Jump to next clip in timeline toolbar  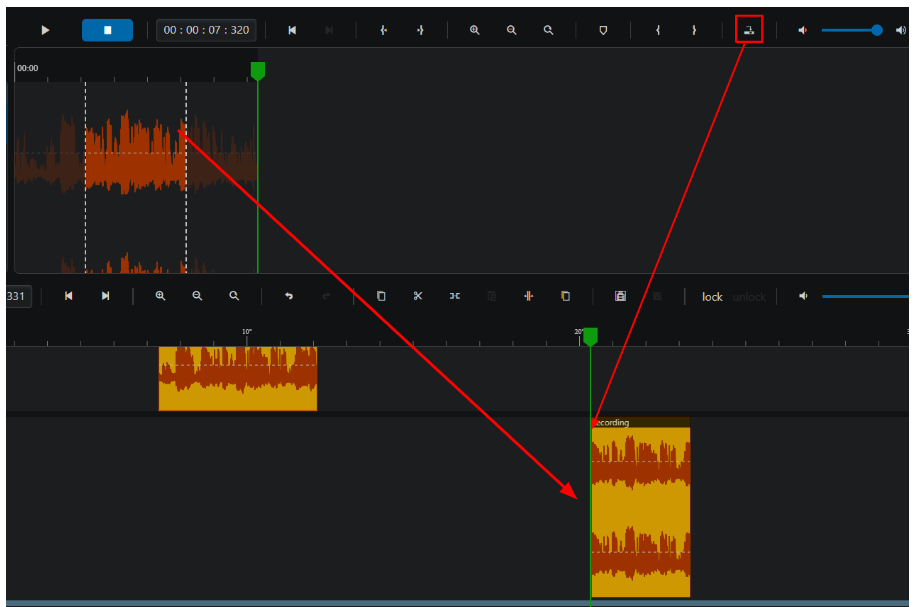pyautogui.click(x=106, y=296)
